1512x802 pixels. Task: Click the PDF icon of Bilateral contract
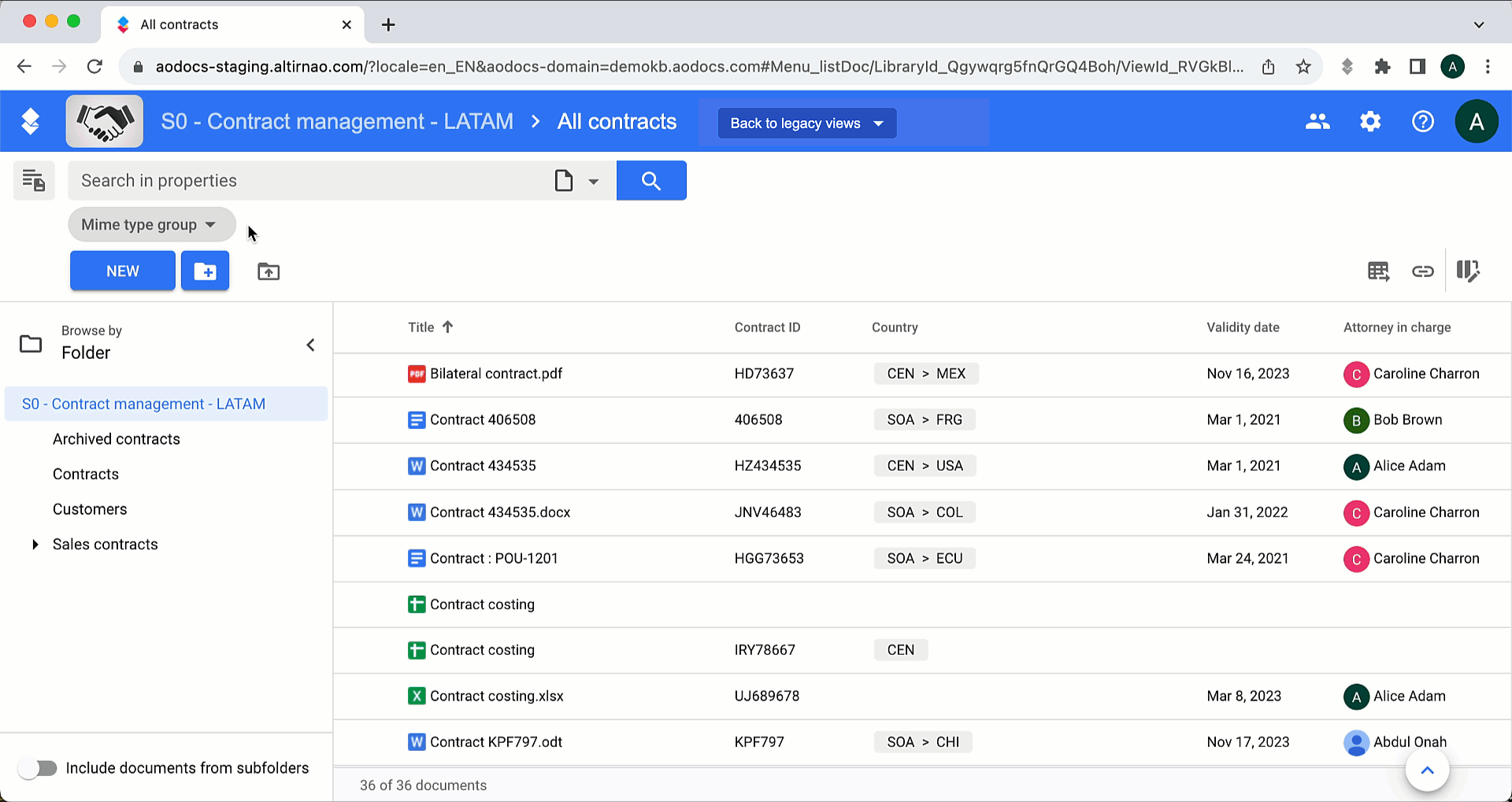coord(417,374)
